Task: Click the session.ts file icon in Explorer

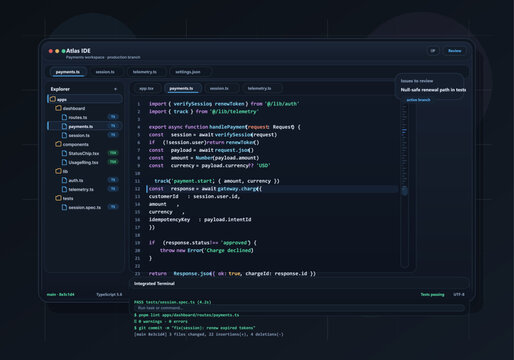Action: click(64, 135)
